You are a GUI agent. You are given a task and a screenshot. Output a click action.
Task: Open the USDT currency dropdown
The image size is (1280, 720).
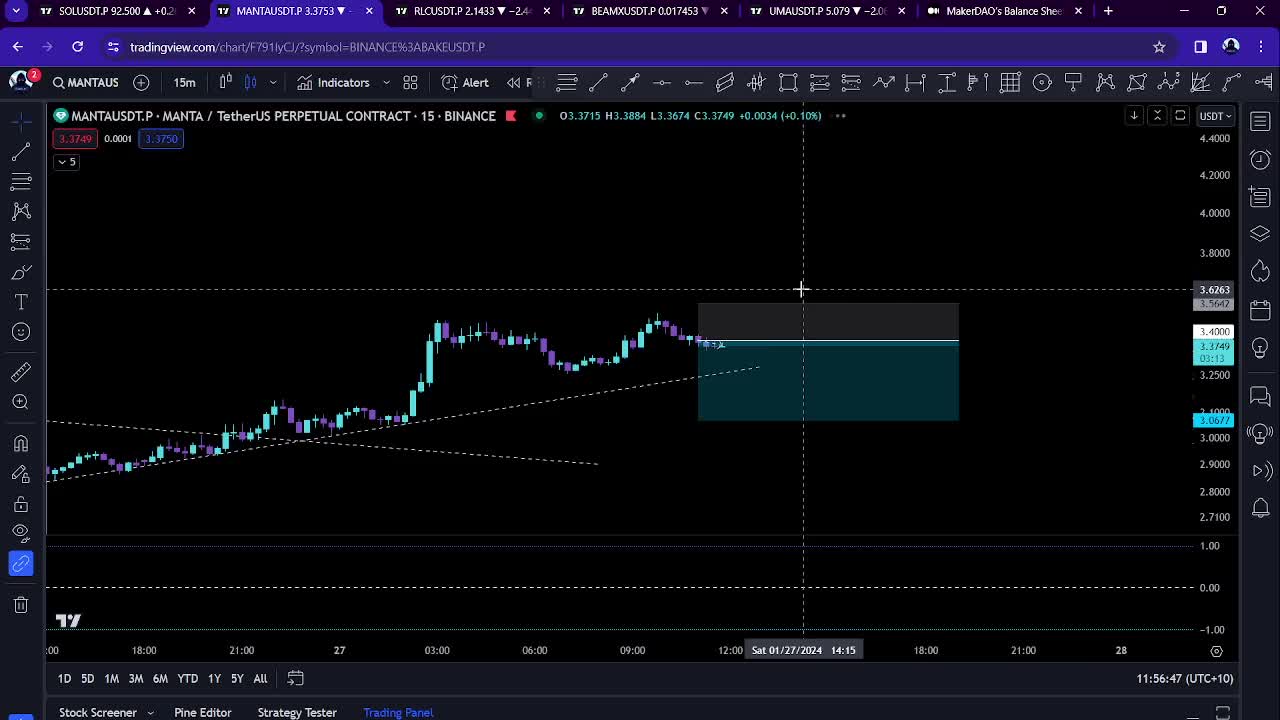[x=1215, y=116]
